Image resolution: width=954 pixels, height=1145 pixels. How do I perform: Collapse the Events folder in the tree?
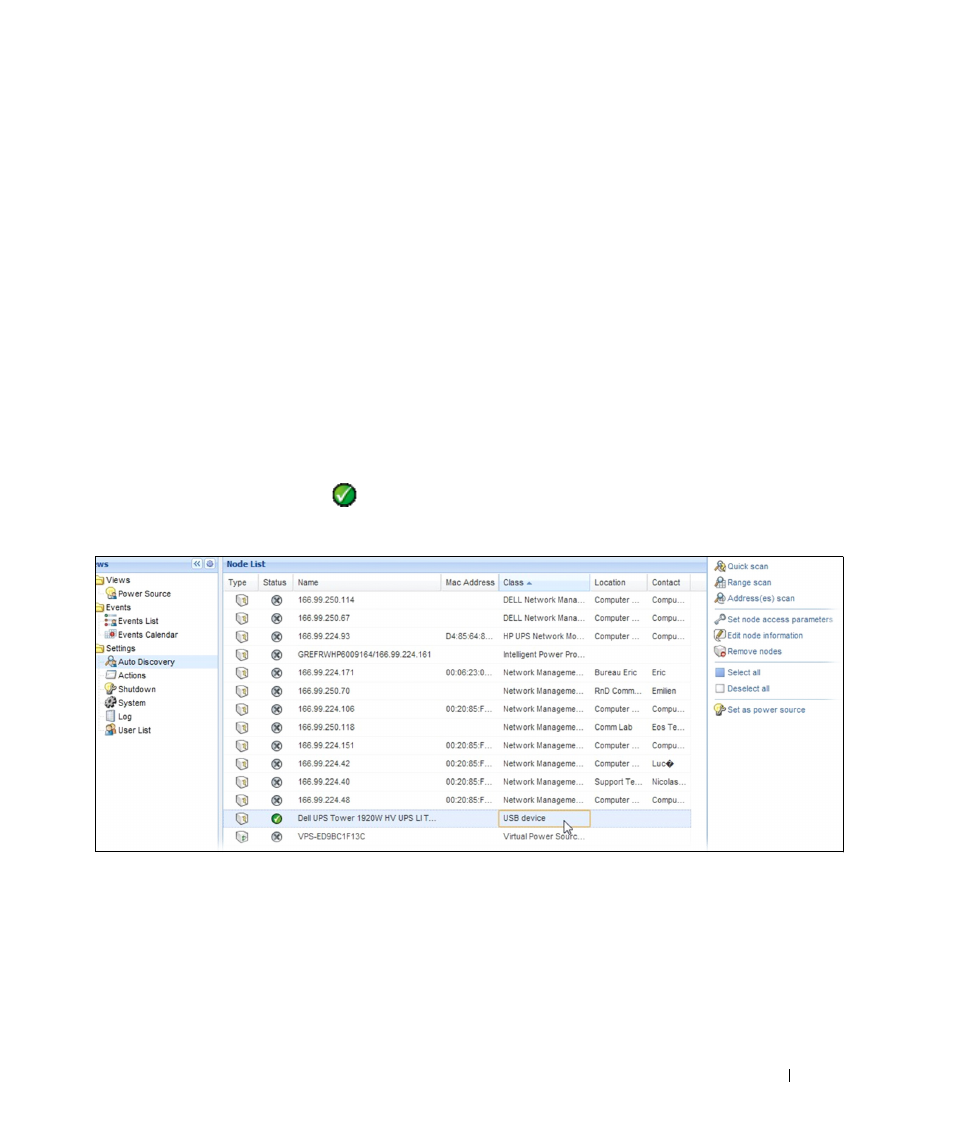click(100, 608)
